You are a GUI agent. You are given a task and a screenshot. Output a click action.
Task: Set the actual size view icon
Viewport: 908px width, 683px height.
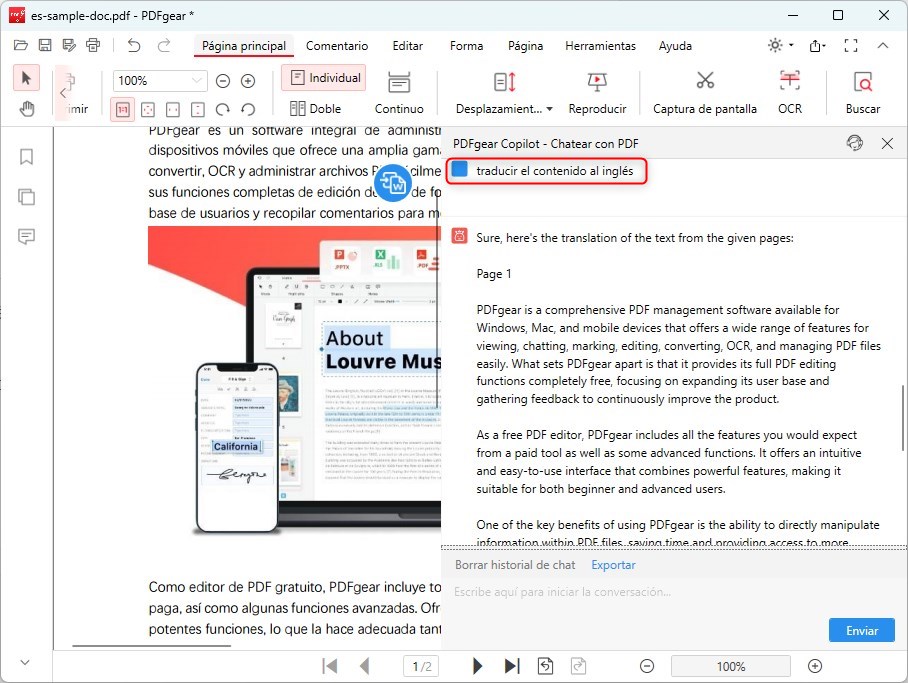coord(123,109)
